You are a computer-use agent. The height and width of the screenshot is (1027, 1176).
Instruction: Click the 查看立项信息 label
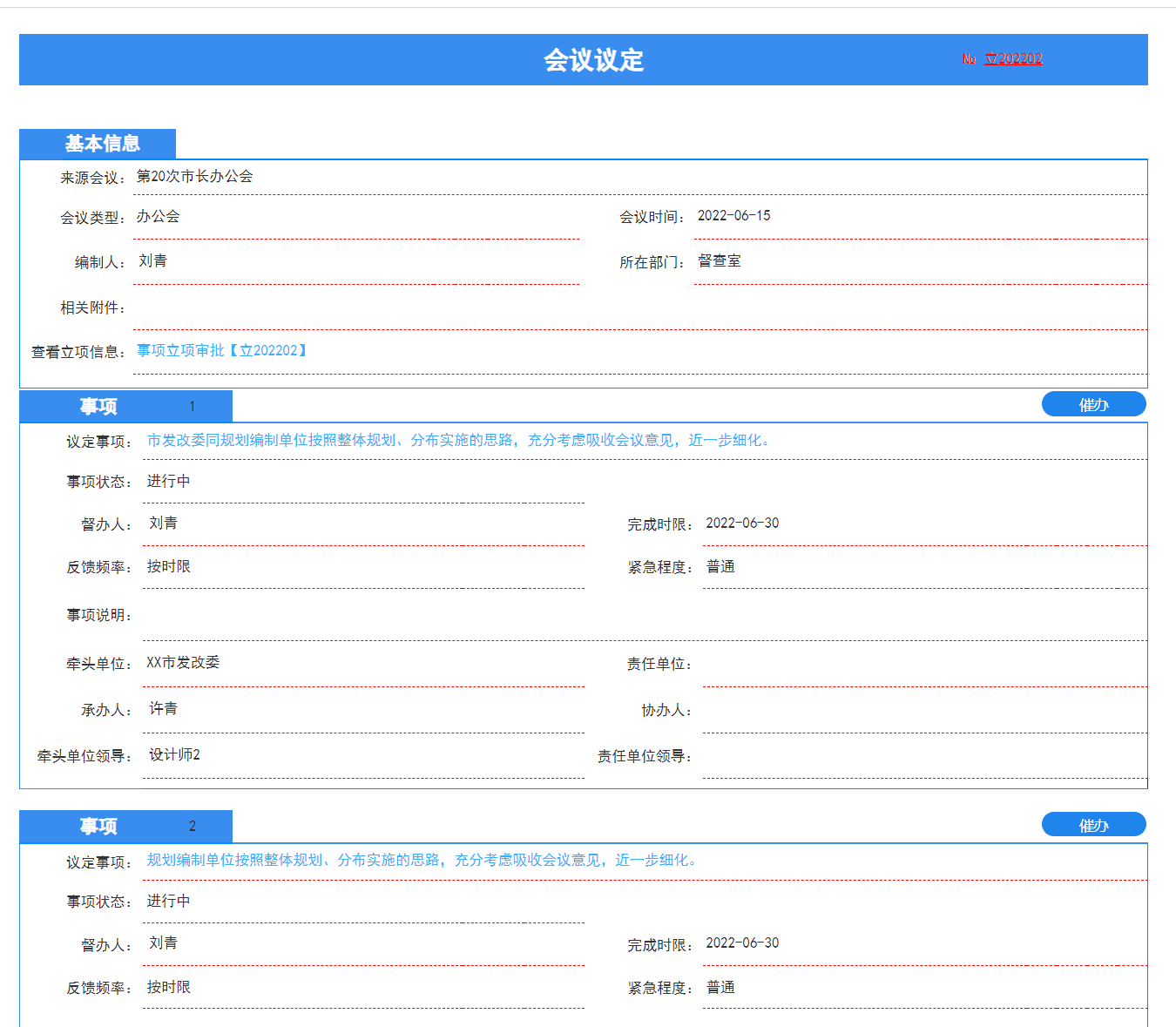[79, 352]
